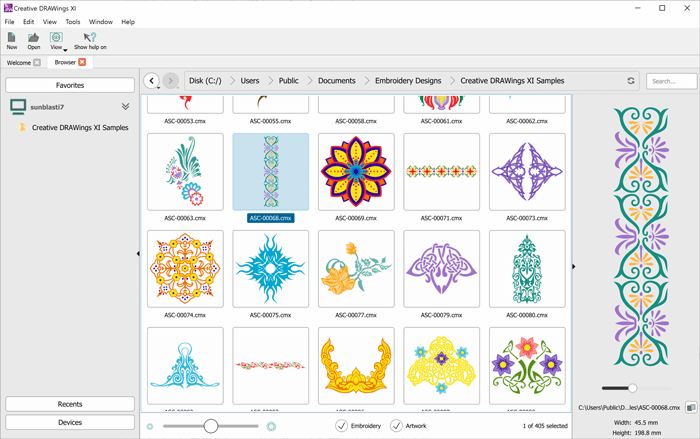Click the Devices button
Image resolution: width=700 pixels, height=439 pixels.
tap(70, 423)
